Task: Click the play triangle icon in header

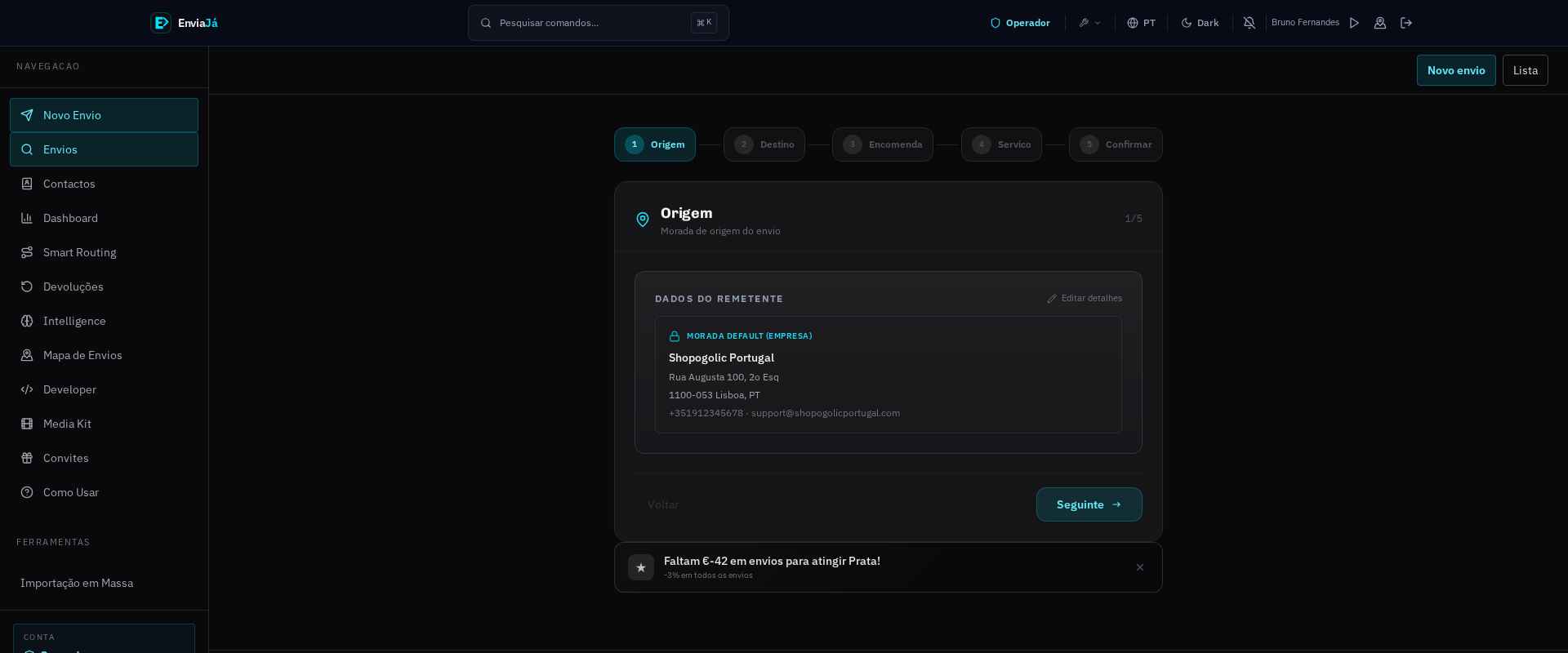Action: click(x=1354, y=23)
